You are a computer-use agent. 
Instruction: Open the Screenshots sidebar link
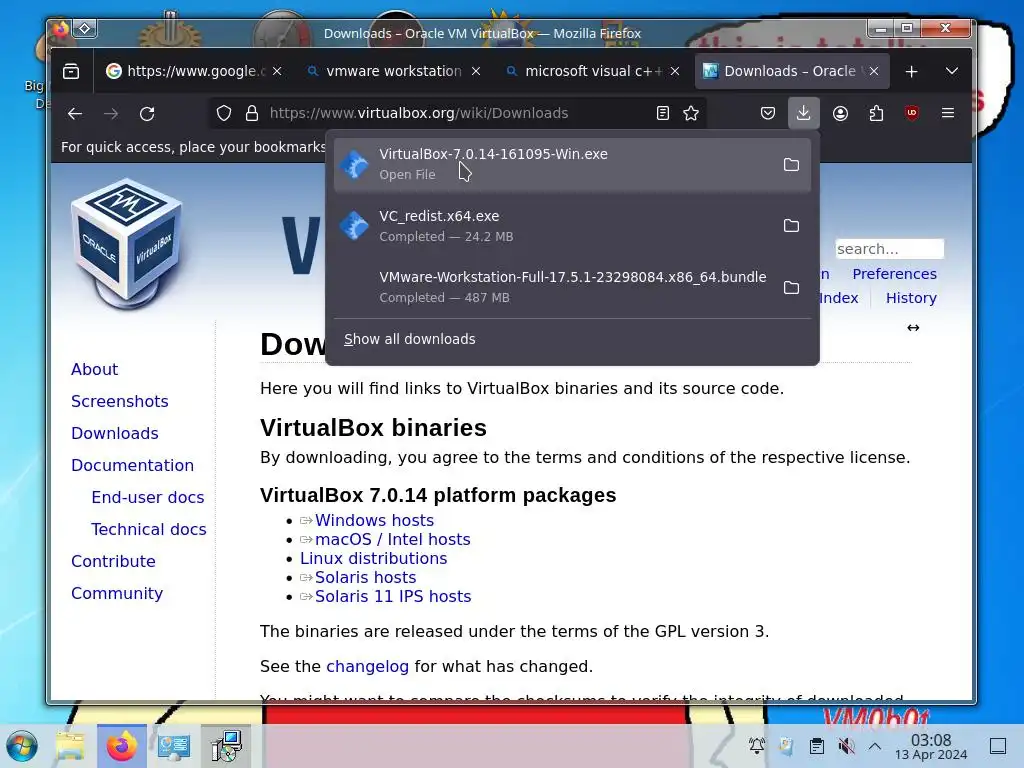point(120,402)
